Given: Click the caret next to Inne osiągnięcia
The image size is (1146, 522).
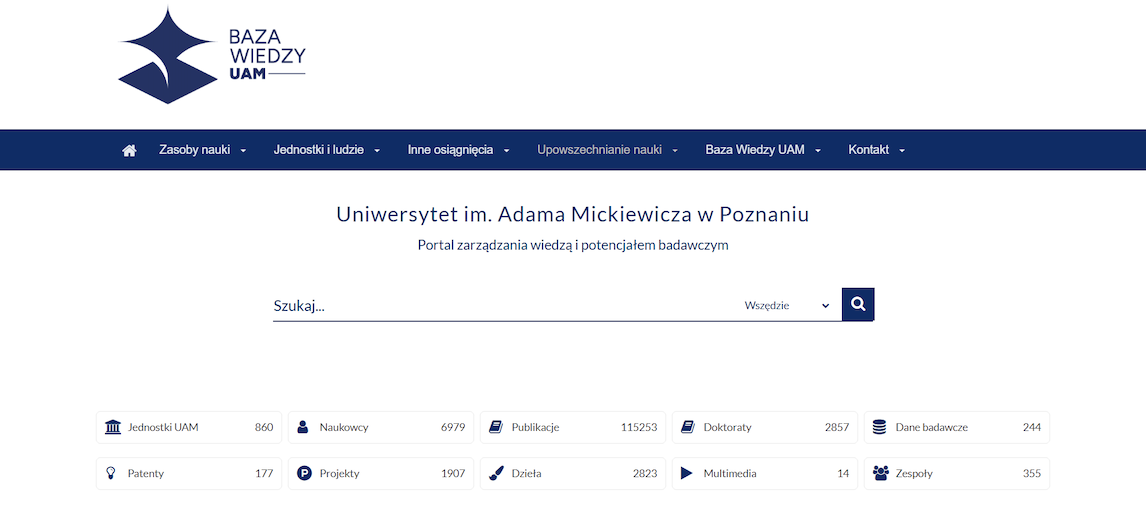Looking at the screenshot, I should (506, 151).
